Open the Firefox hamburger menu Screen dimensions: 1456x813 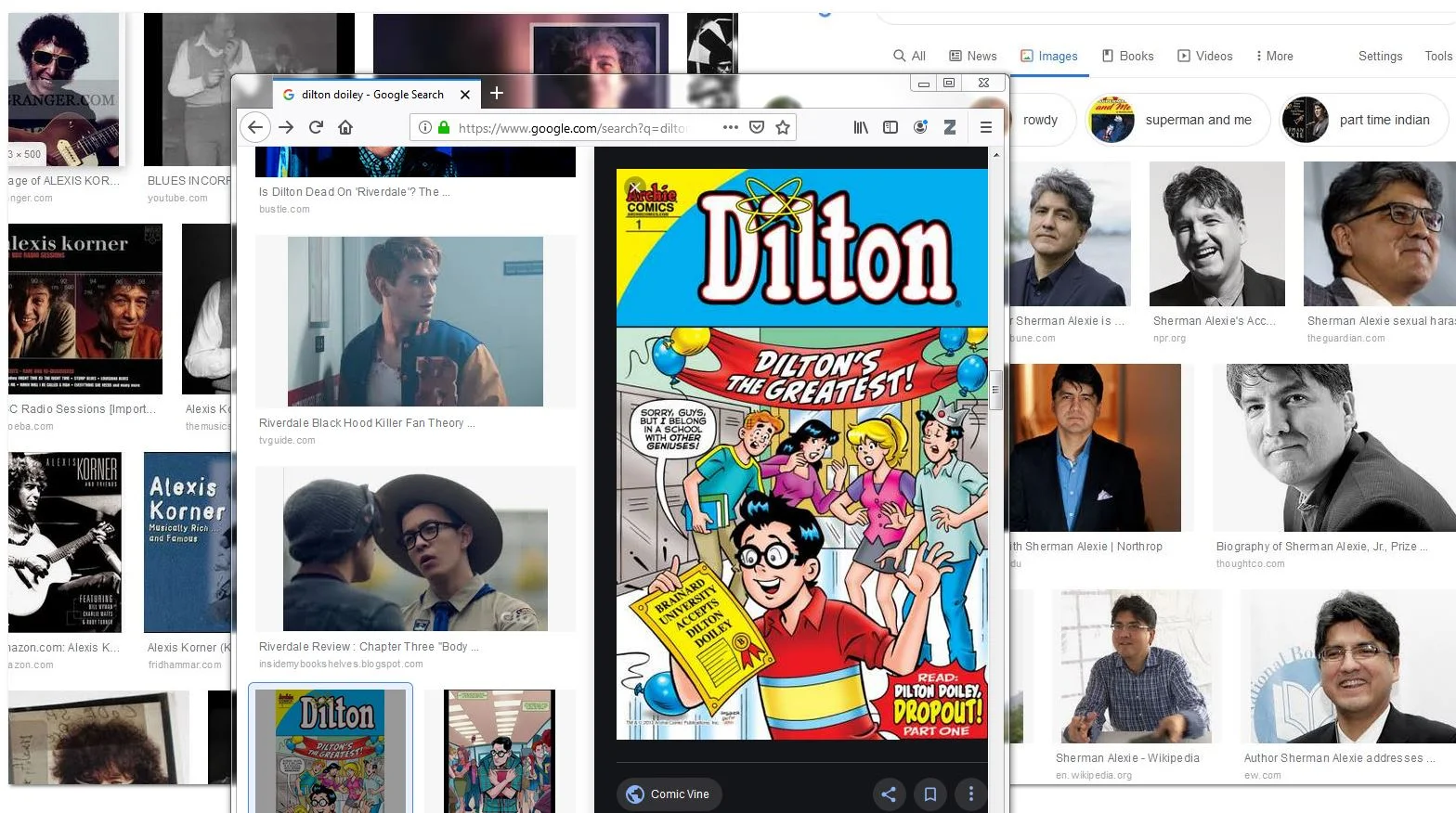pos(986,127)
